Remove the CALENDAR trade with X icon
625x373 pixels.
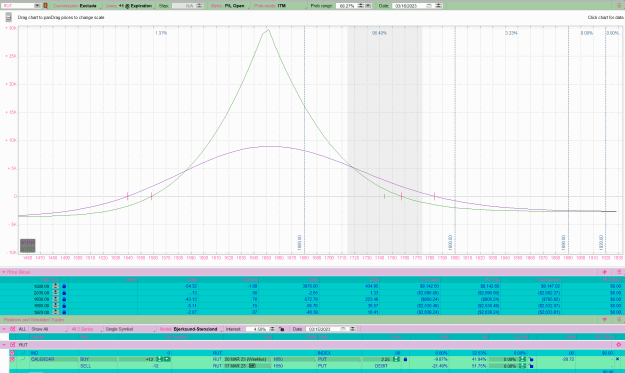point(617,359)
